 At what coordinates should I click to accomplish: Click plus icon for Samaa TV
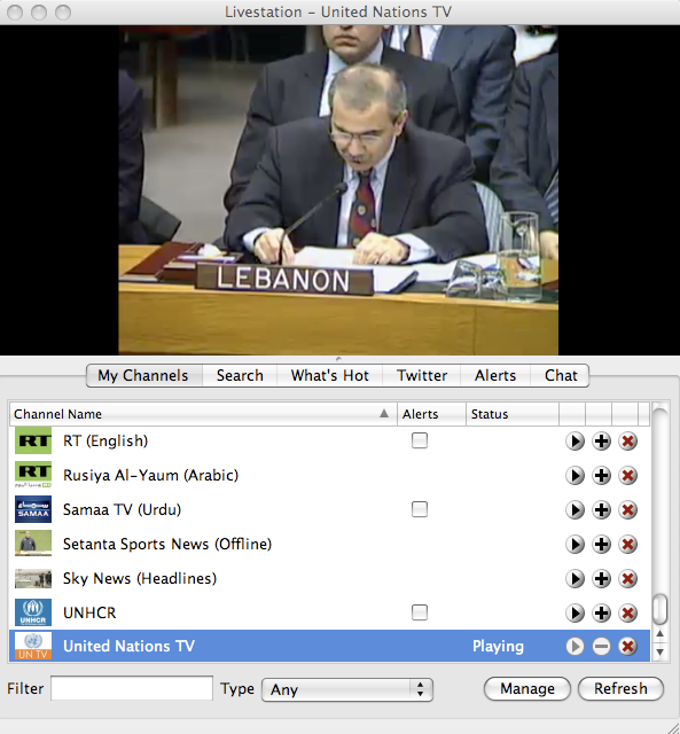601,510
